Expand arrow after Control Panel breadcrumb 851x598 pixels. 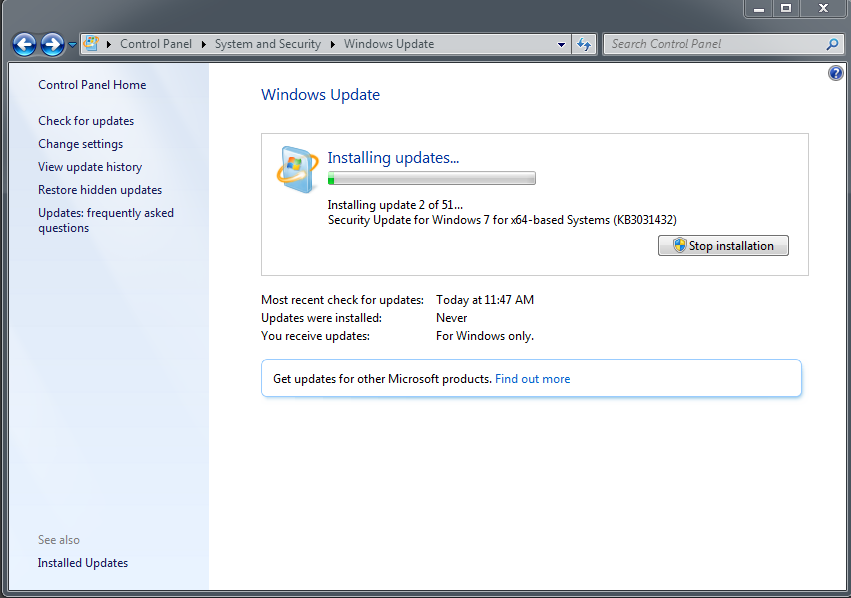[x=204, y=44]
